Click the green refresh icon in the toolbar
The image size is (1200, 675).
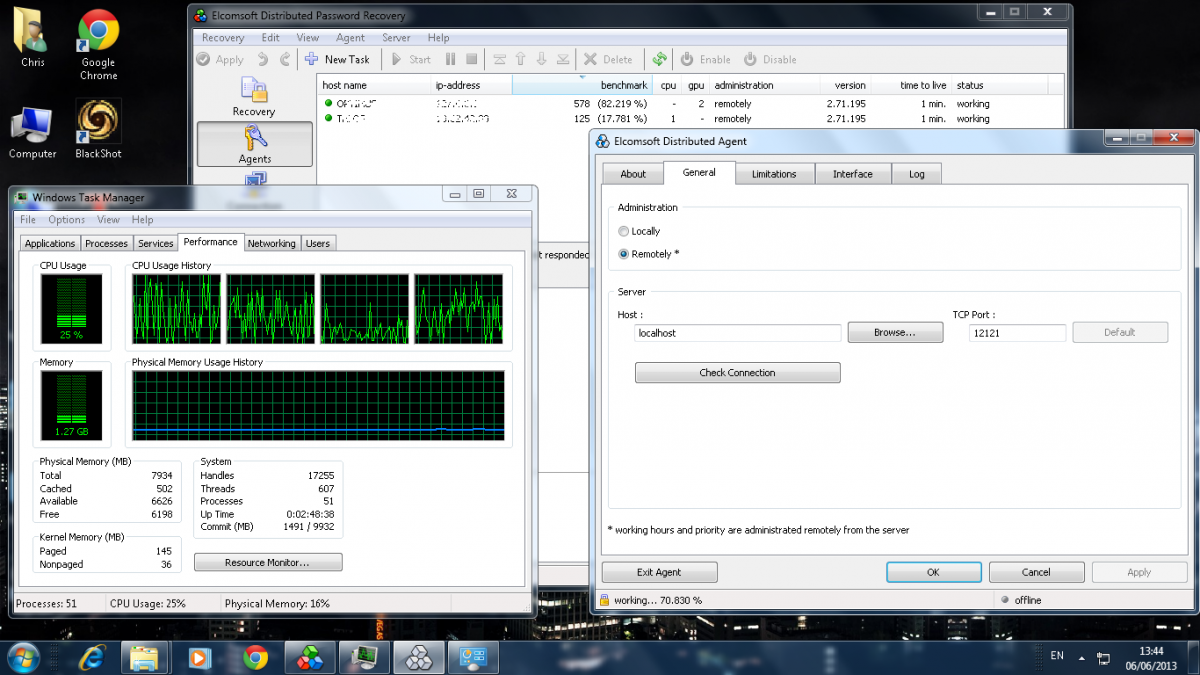(660, 59)
